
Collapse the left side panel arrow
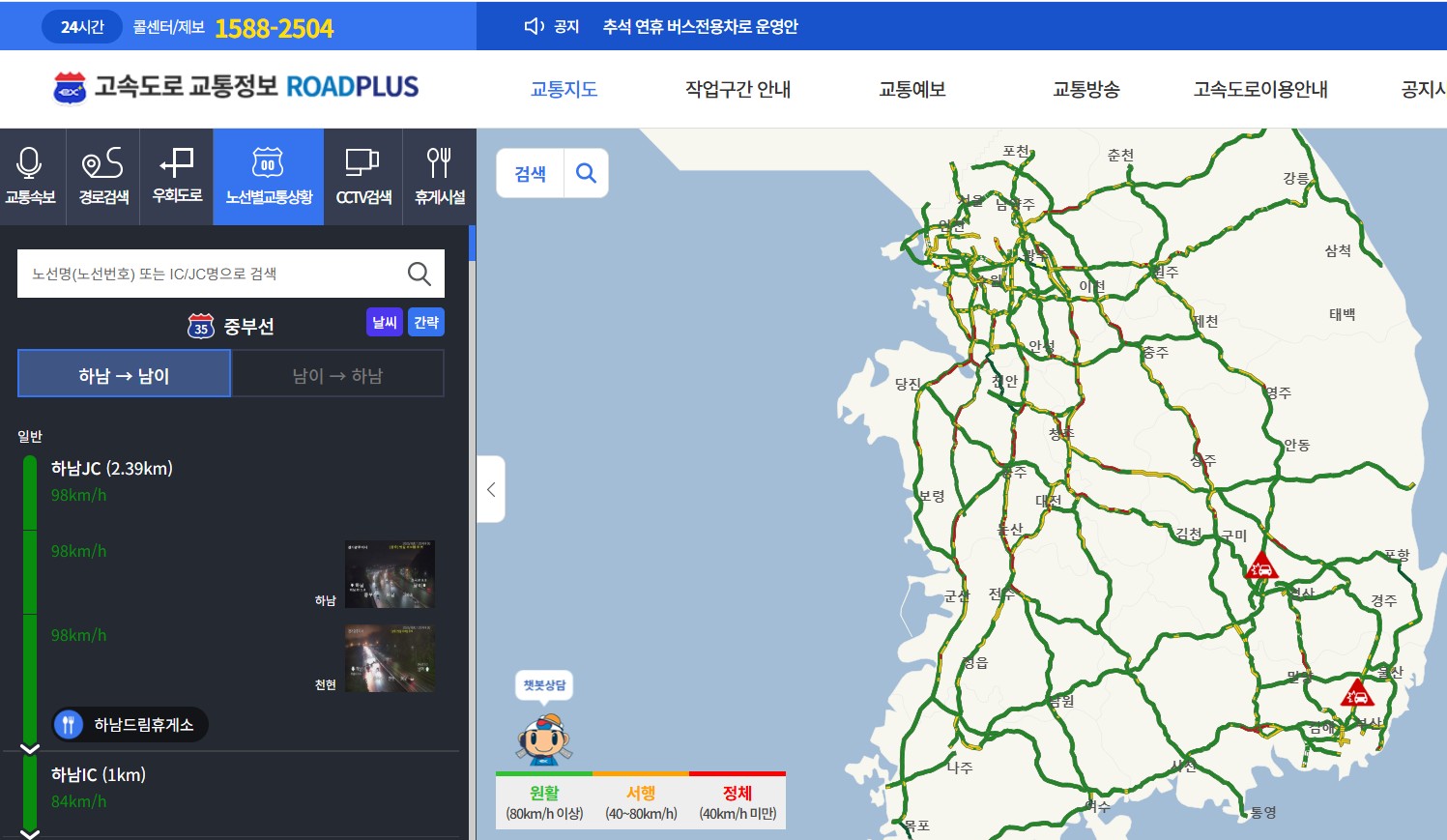(x=491, y=489)
